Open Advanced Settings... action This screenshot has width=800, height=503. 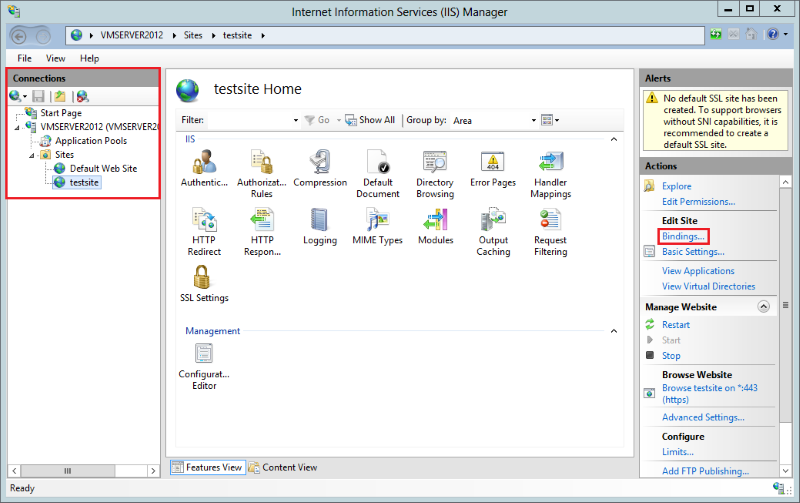tap(703, 417)
